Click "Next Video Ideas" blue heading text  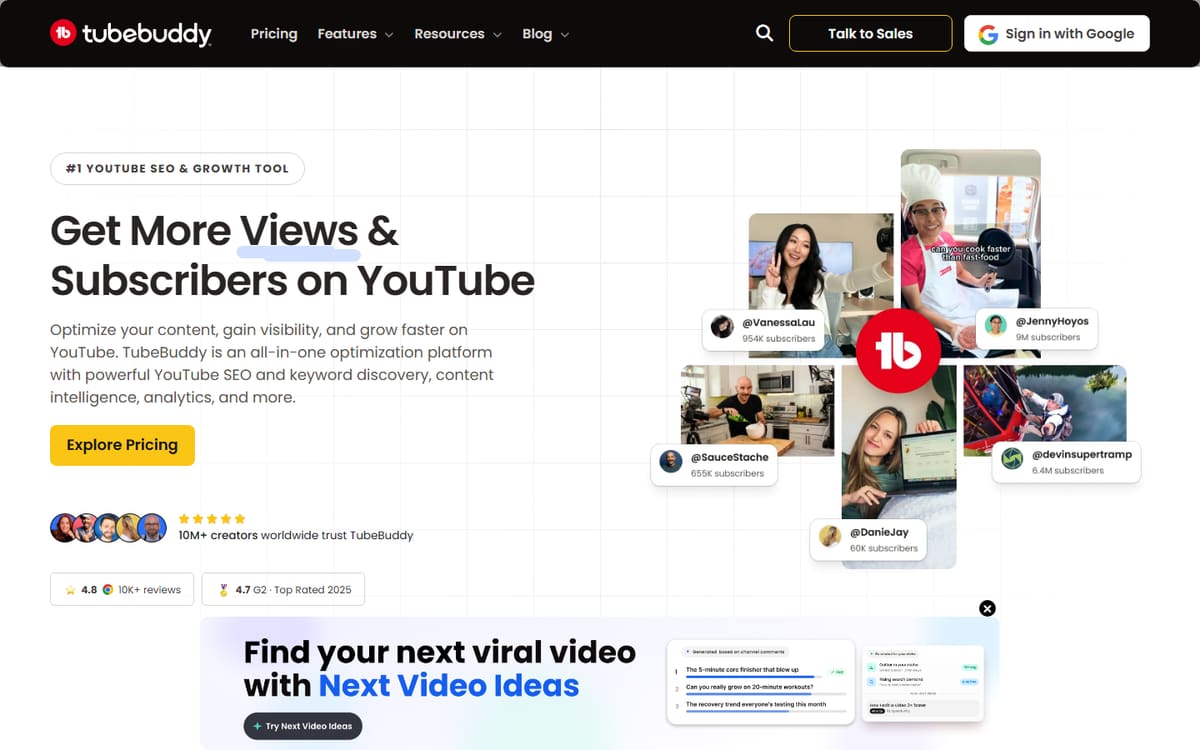pyautogui.click(x=449, y=685)
